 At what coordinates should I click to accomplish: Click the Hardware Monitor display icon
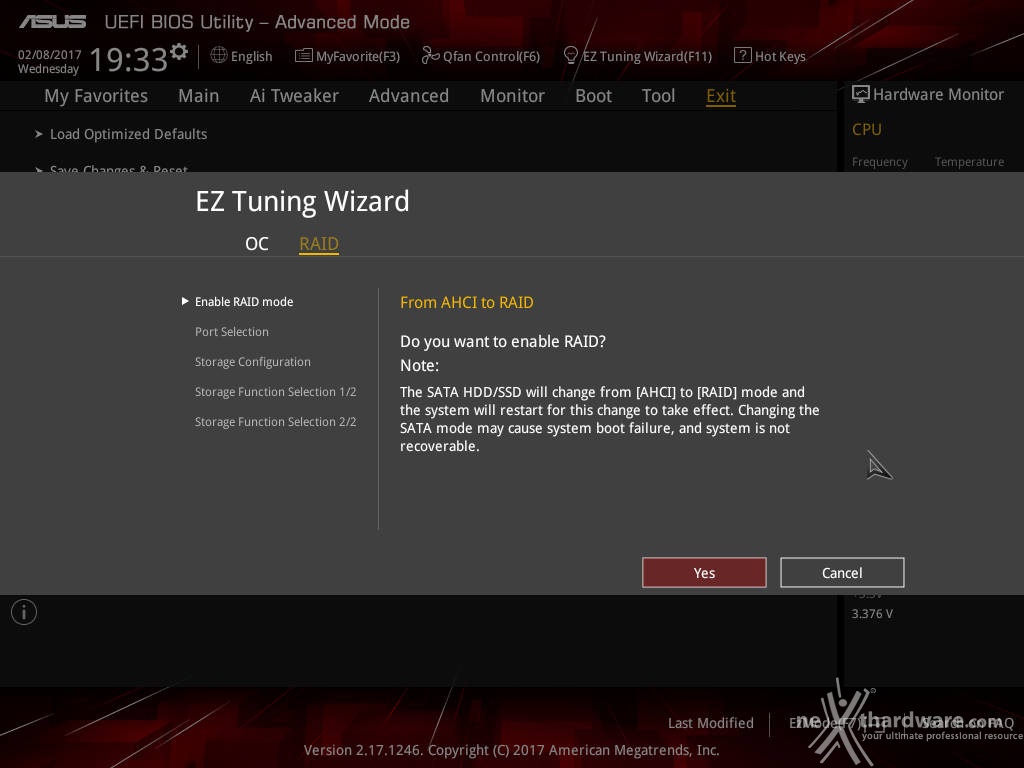pos(861,94)
